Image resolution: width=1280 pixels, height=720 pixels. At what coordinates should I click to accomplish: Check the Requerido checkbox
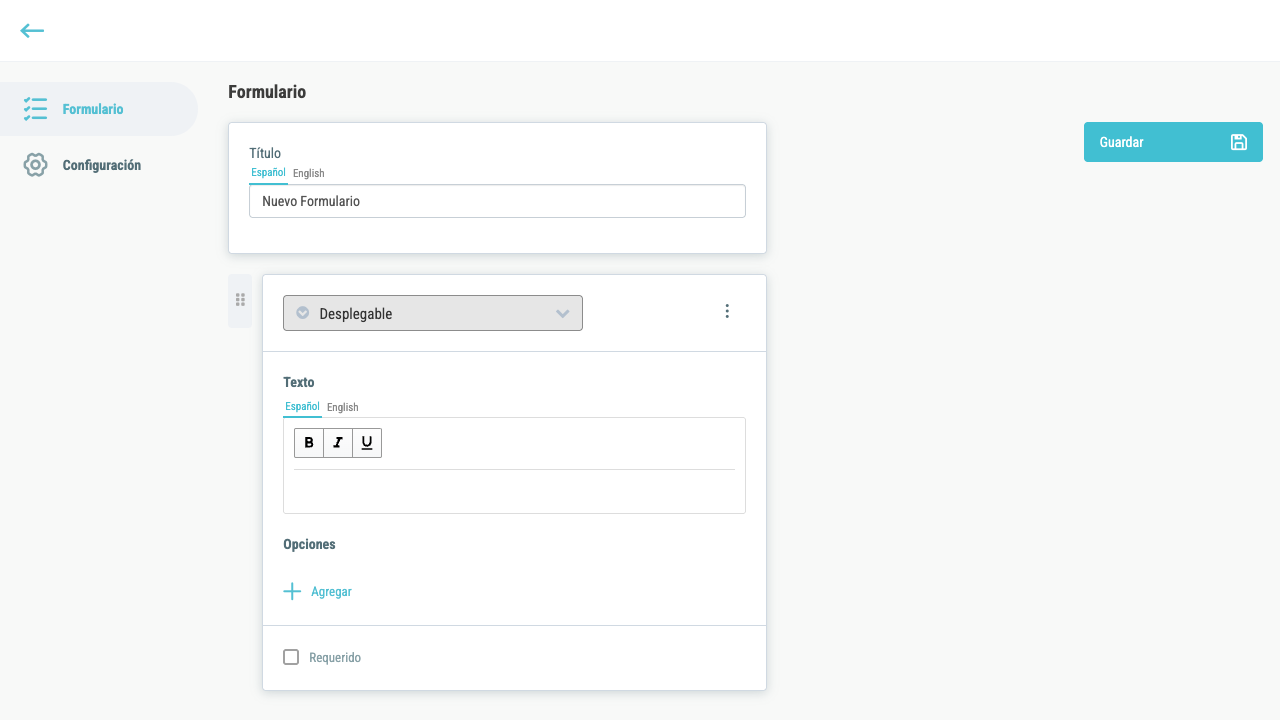point(291,657)
